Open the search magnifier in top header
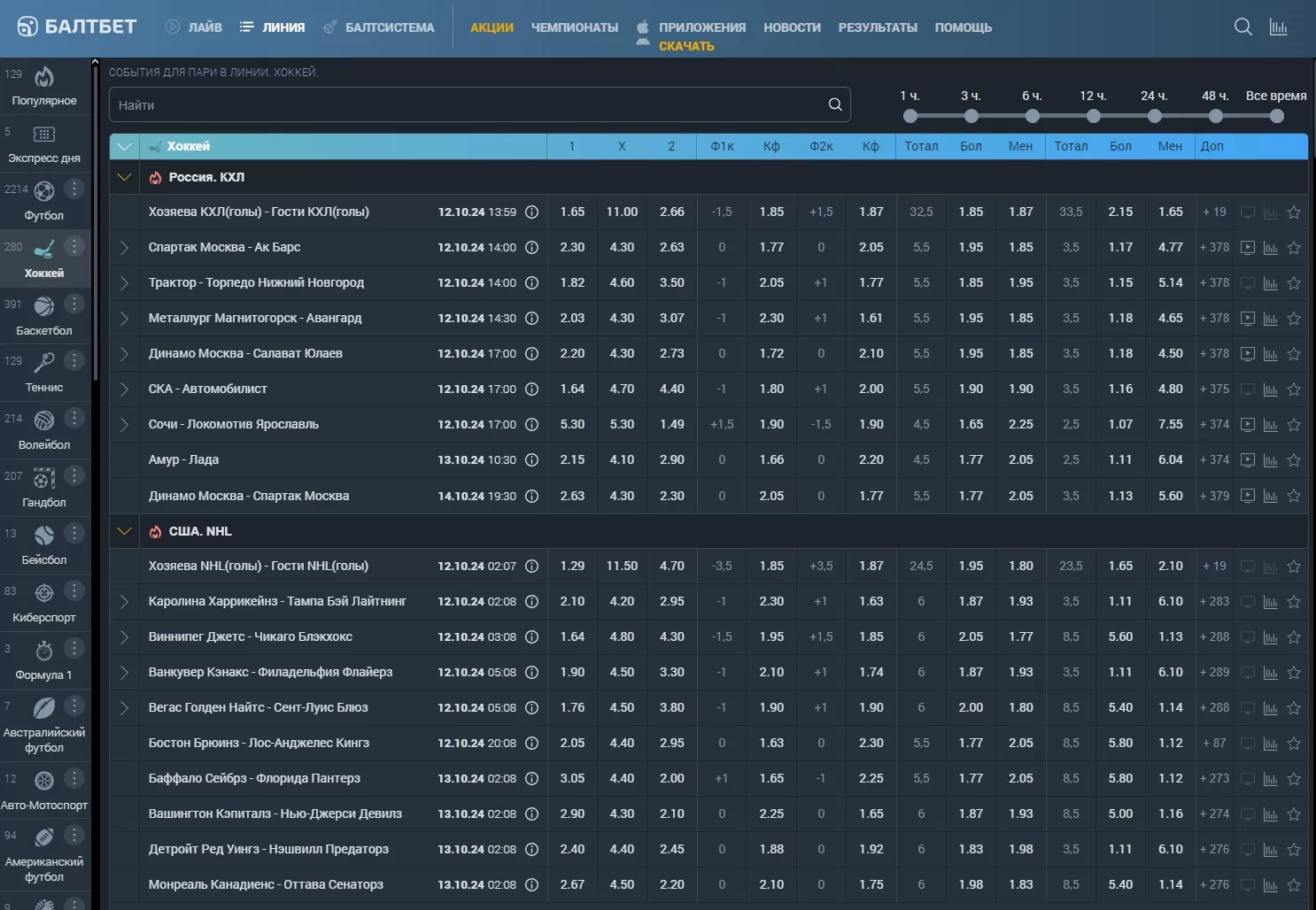1316x910 pixels. tap(1242, 27)
